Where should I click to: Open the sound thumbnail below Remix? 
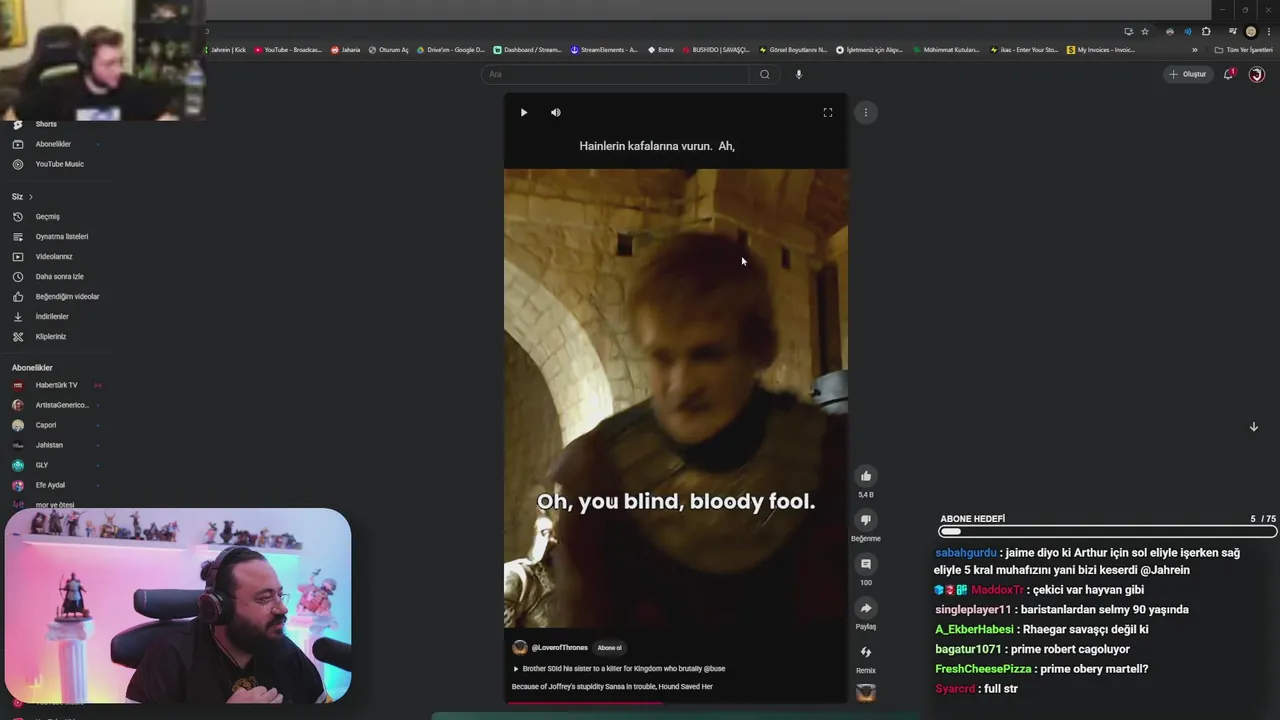[x=866, y=692]
